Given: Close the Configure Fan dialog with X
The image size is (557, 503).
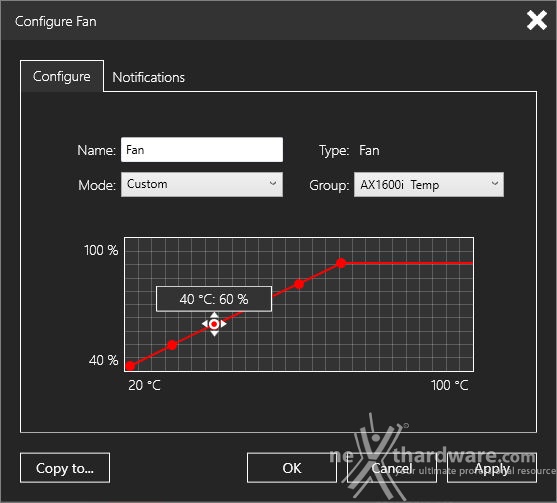Looking at the screenshot, I should pos(537,20).
